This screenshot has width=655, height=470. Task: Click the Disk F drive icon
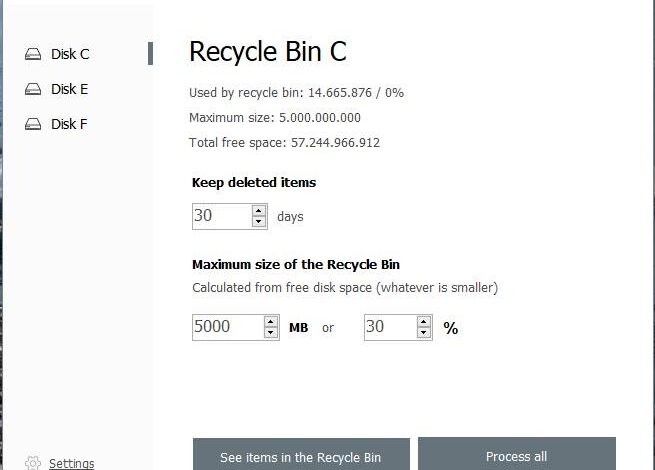click(x=33, y=124)
